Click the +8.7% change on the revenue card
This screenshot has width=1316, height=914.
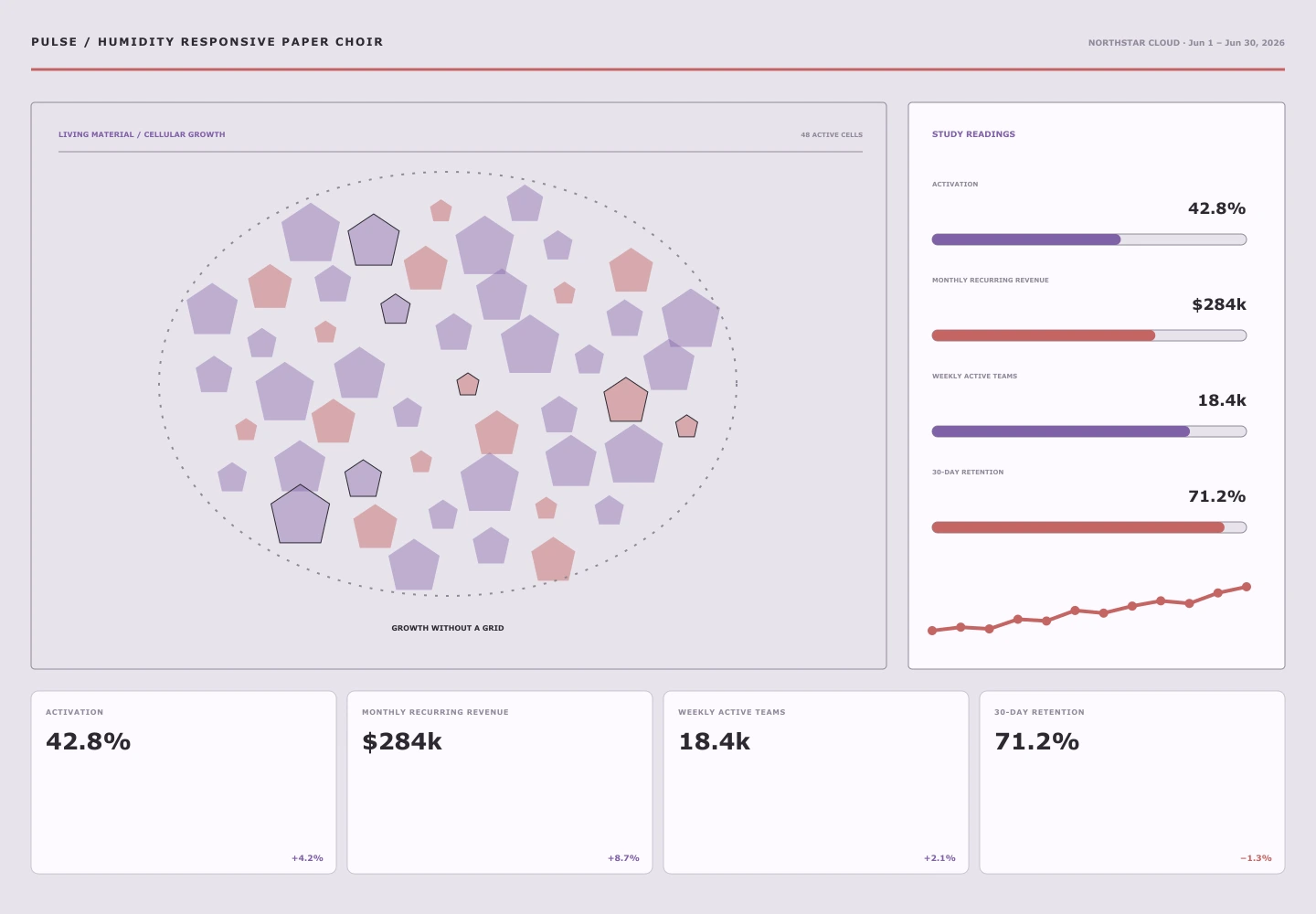pyautogui.click(x=623, y=858)
